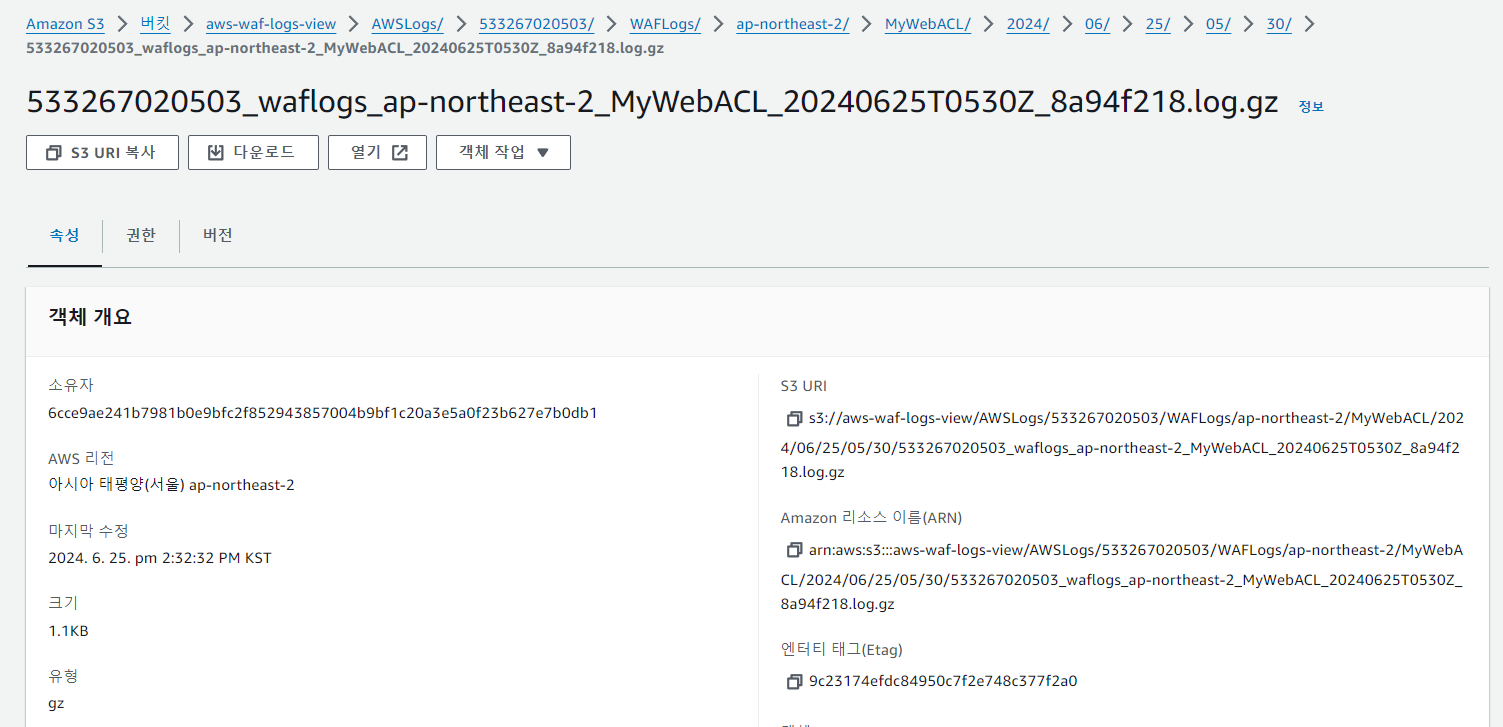
Task: Navigate to 2024/ breadcrumb folder
Action: tap(1028, 24)
